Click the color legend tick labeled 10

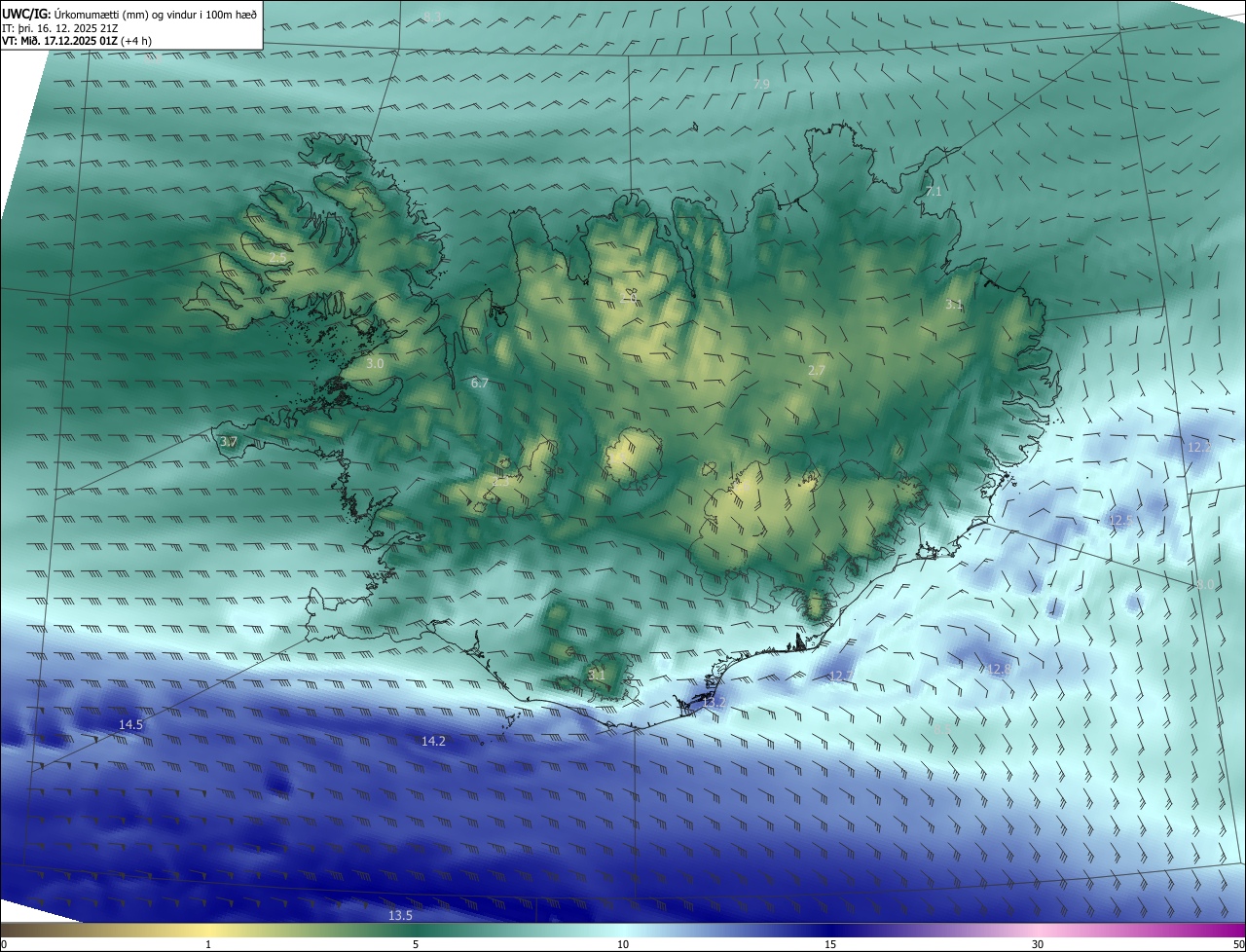point(623,944)
